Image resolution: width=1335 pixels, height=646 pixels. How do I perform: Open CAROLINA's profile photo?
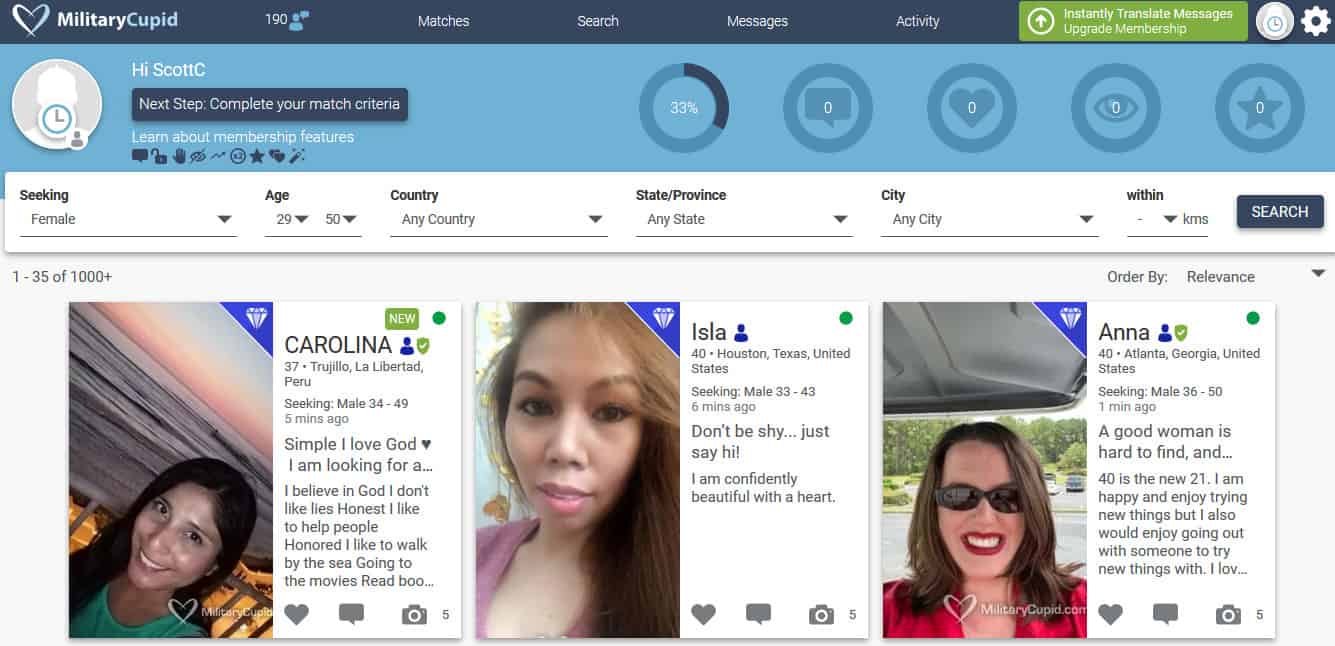coord(171,470)
